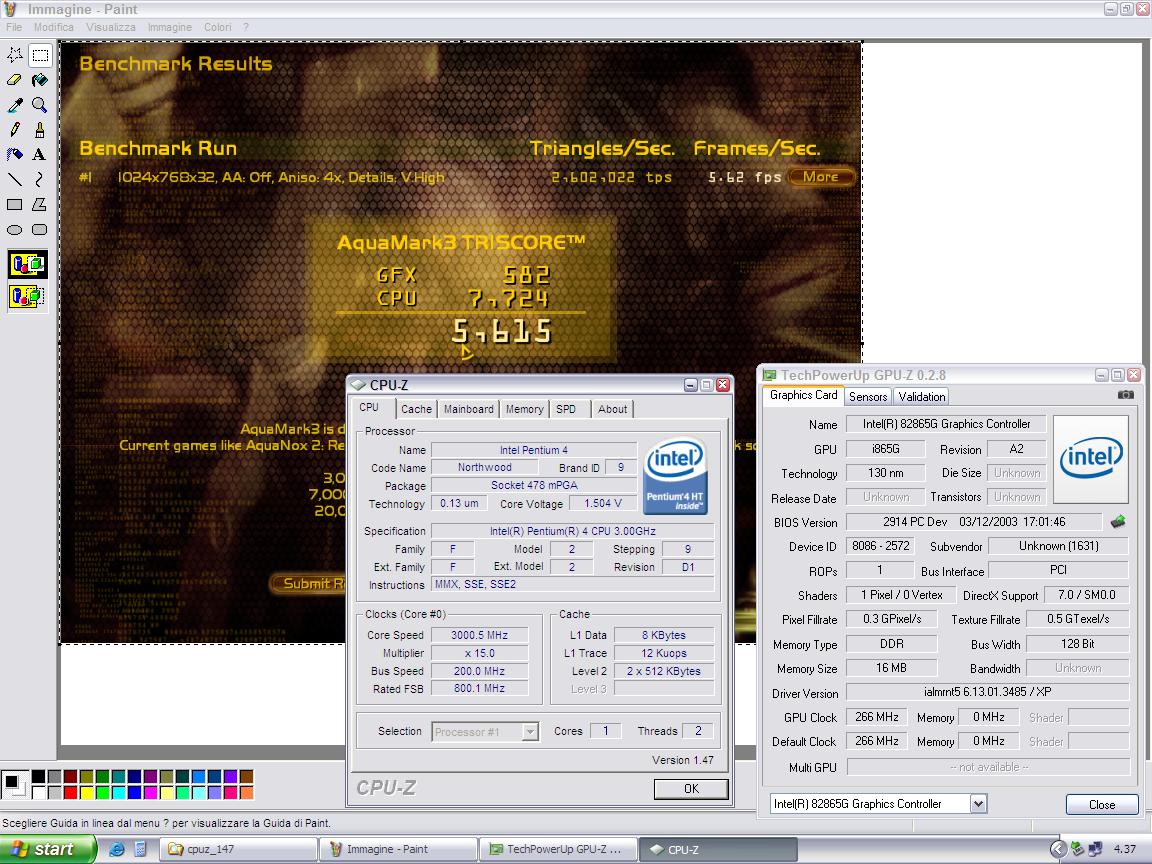The image size is (1152, 864).
Task: Click the Core Speed value 3000.5 MHz
Action: coord(480,636)
